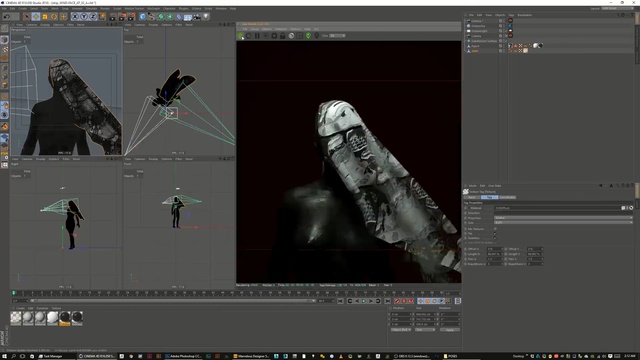Select the first checkered material thumbnail
The height and width of the screenshot is (360, 640).
[x=16, y=318]
